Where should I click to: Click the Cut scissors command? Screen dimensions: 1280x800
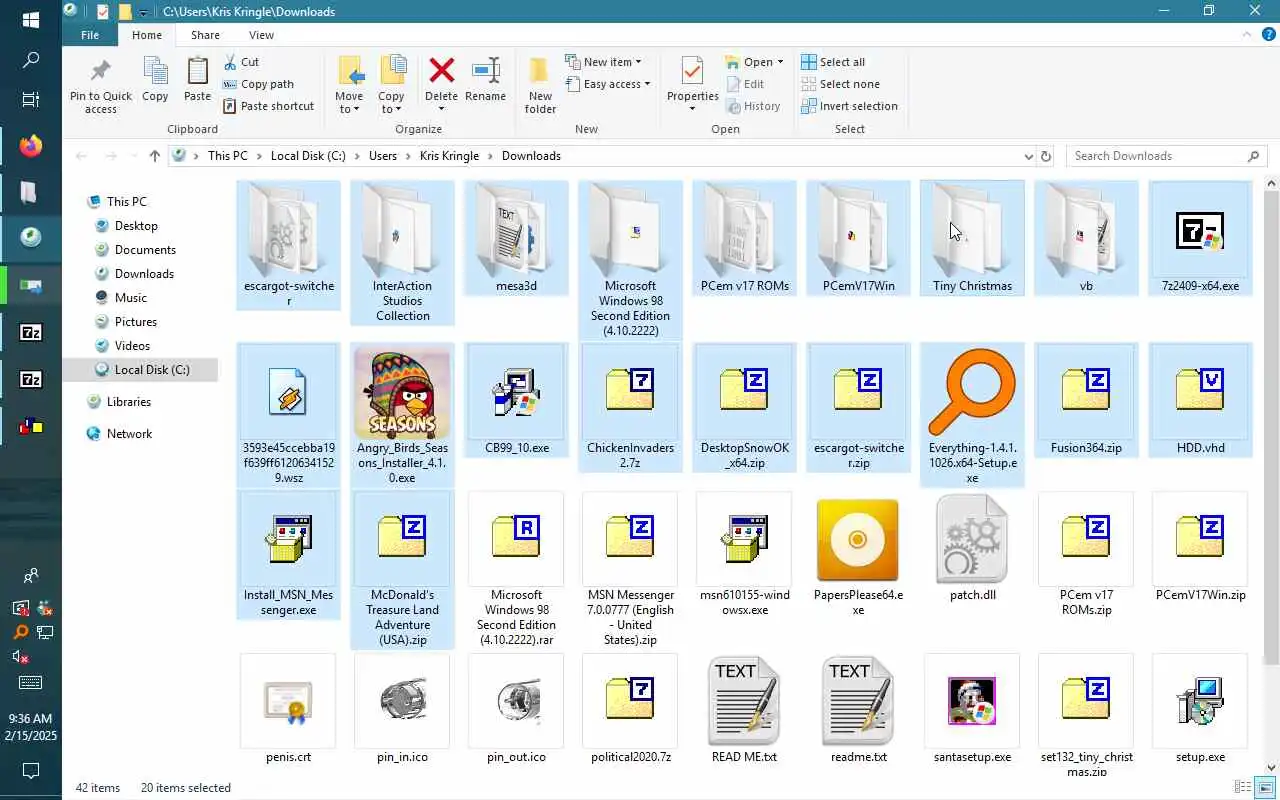tap(241, 62)
